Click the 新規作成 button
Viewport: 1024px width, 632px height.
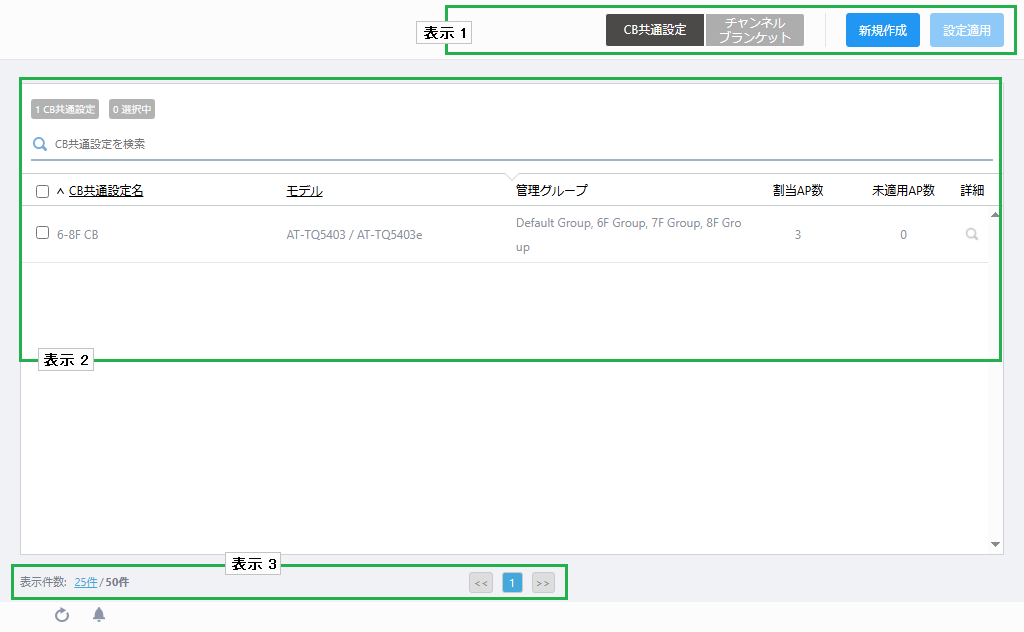[883, 30]
